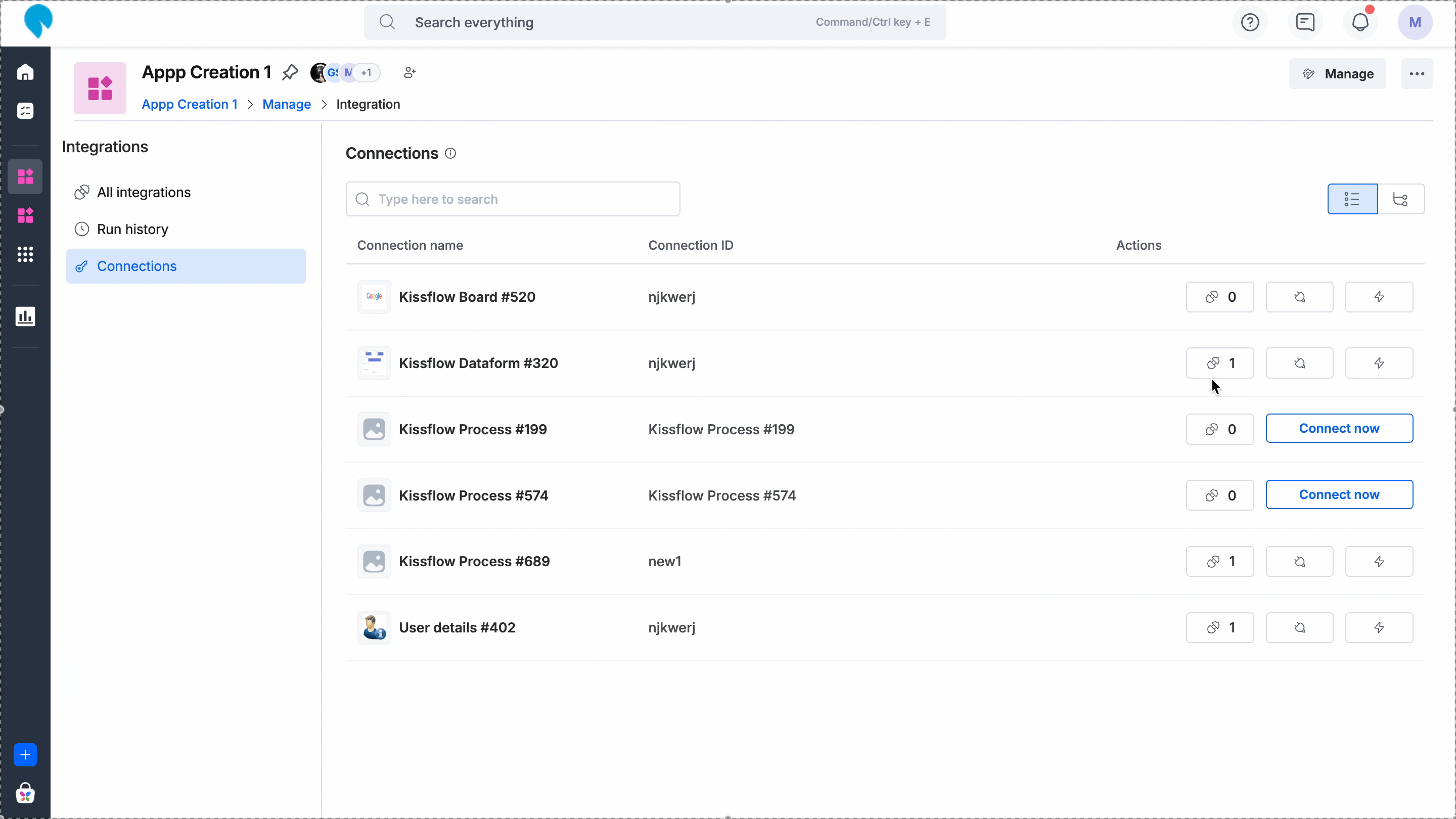
Task: Click the Google thumbnail of Kissflow Board #520
Action: (x=374, y=297)
